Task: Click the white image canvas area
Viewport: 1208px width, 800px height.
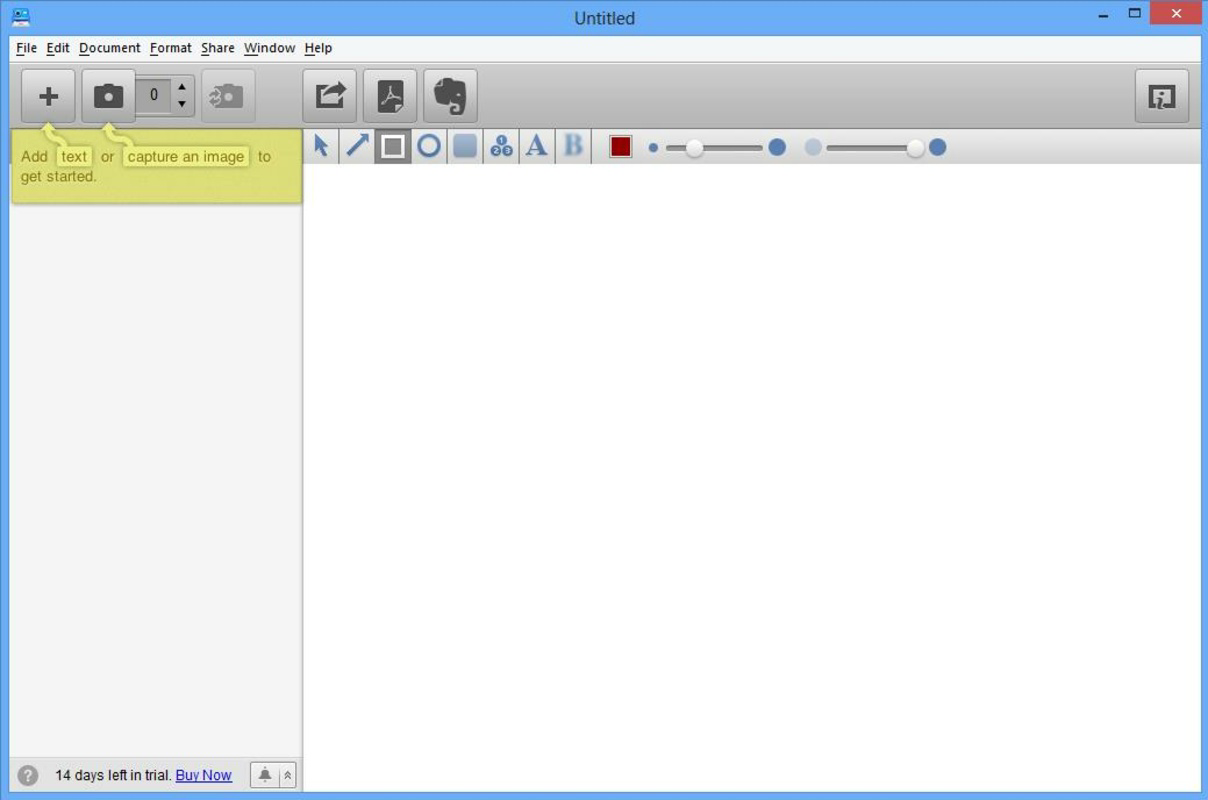Action: coord(752,477)
